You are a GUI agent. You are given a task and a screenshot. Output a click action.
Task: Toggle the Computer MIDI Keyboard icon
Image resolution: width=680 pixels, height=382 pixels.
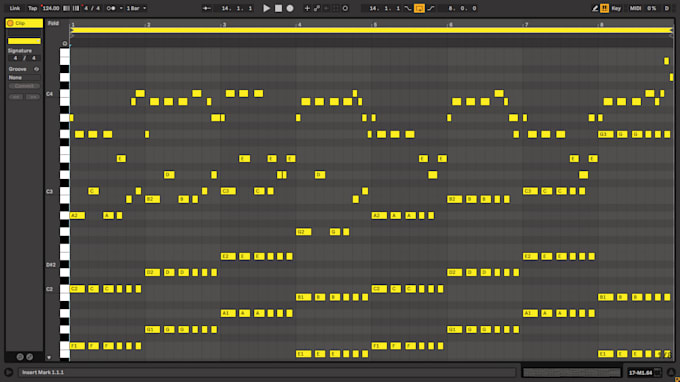pyautogui.click(x=604, y=8)
